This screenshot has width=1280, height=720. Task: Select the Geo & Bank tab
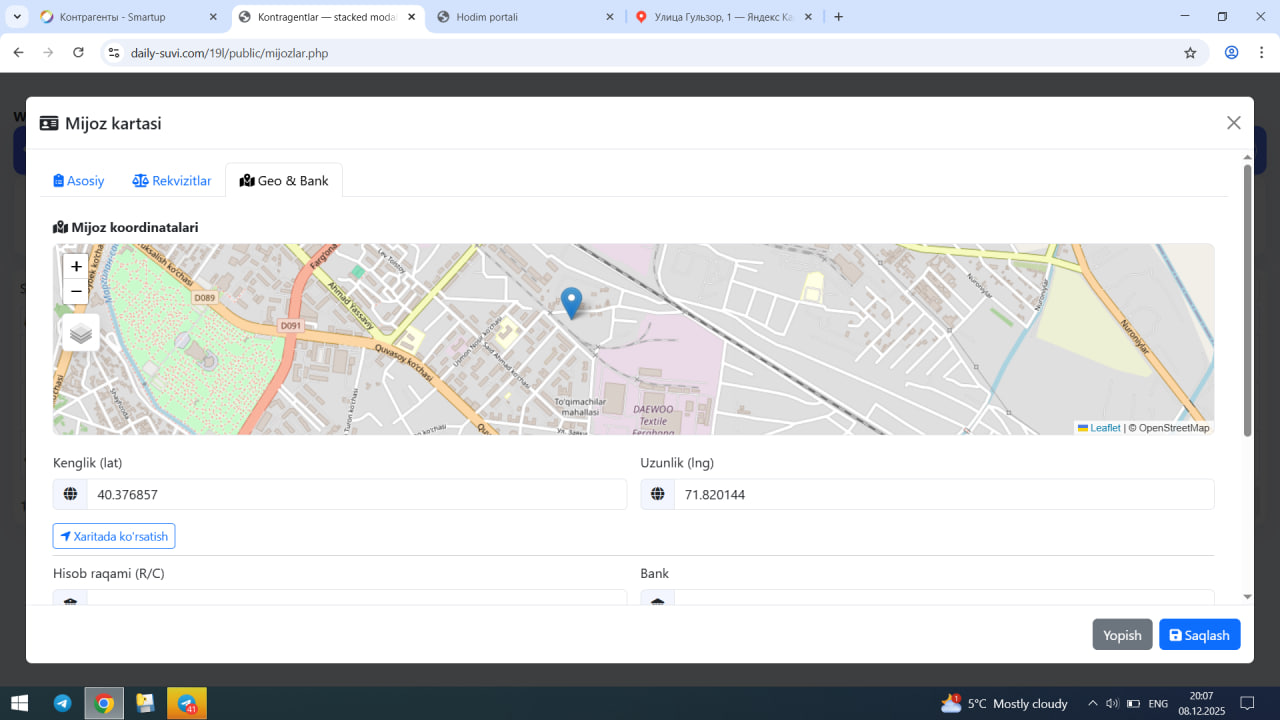pyautogui.click(x=284, y=181)
